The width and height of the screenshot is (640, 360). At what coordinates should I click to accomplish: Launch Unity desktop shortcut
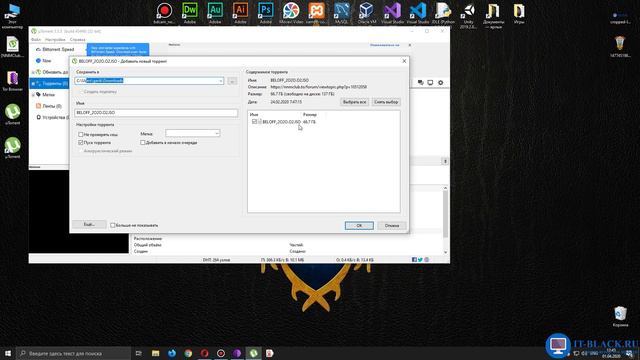468,15
